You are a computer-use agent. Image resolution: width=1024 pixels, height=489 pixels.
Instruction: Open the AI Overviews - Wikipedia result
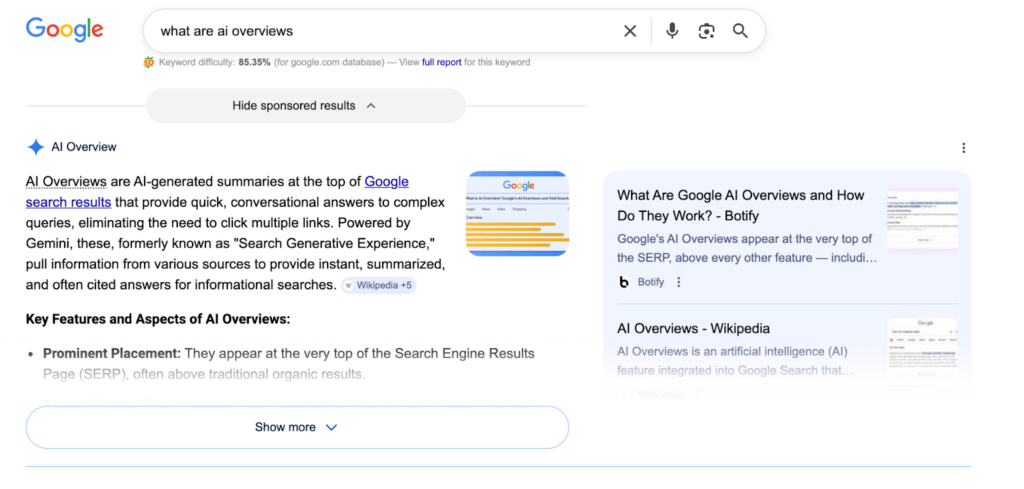(x=693, y=328)
